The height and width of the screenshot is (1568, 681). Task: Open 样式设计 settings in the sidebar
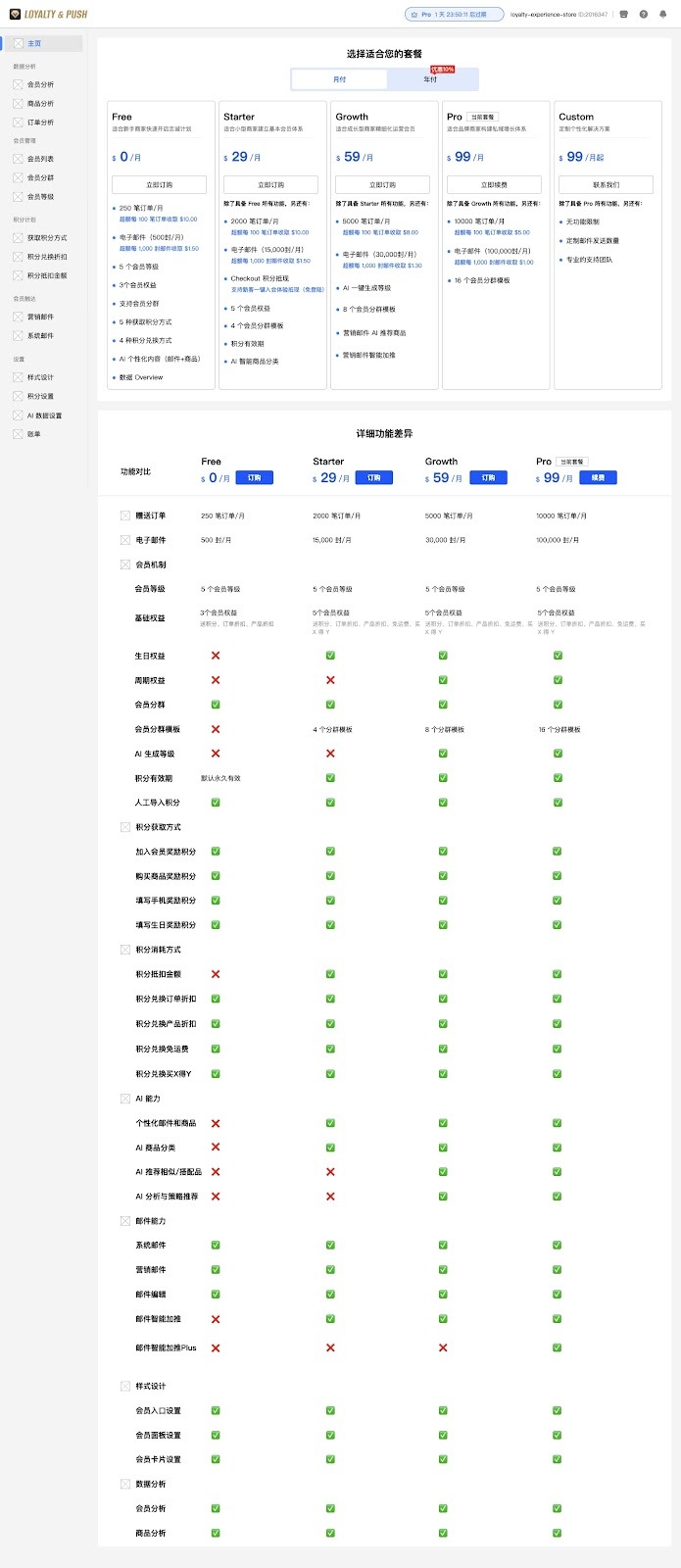tap(40, 377)
